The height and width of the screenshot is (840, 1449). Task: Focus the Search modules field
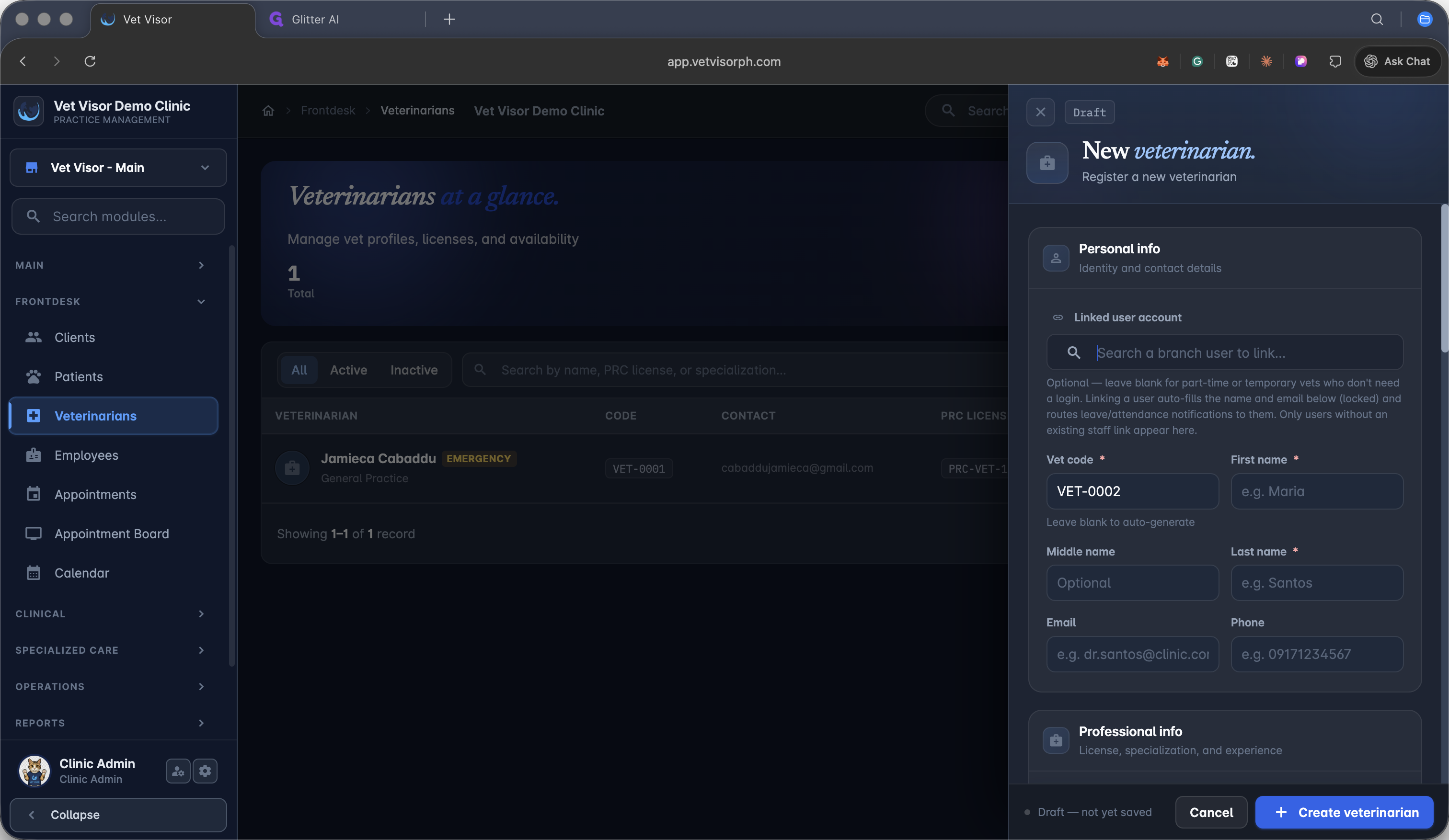coord(118,216)
